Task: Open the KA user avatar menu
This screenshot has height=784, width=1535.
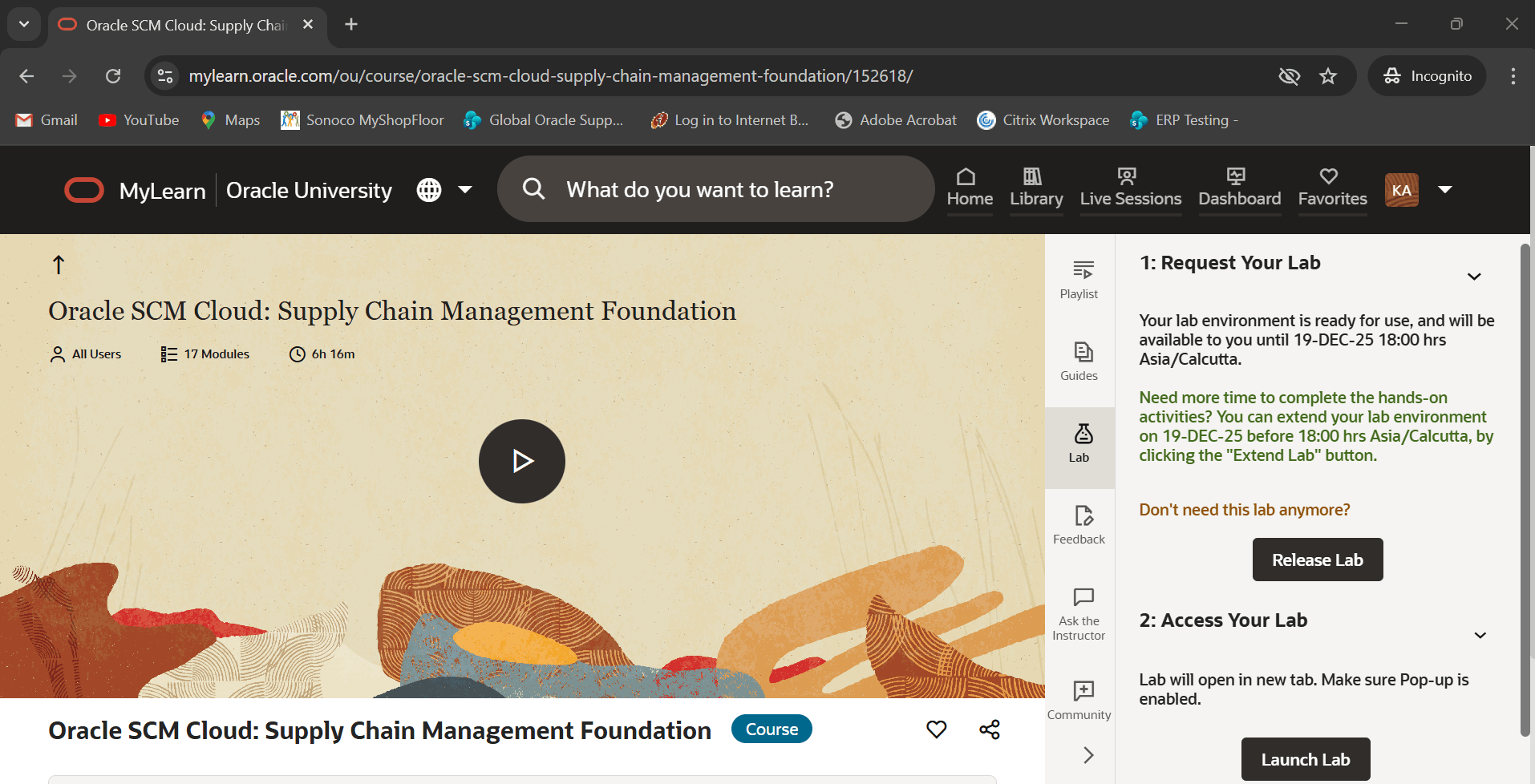Action: click(1402, 190)
